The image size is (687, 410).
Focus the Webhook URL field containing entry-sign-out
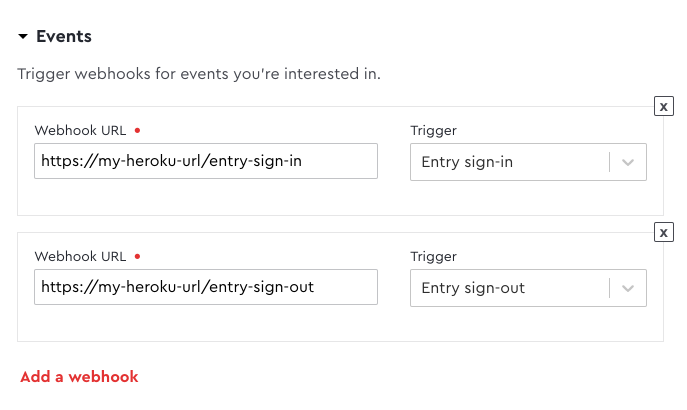pos(206,287)
